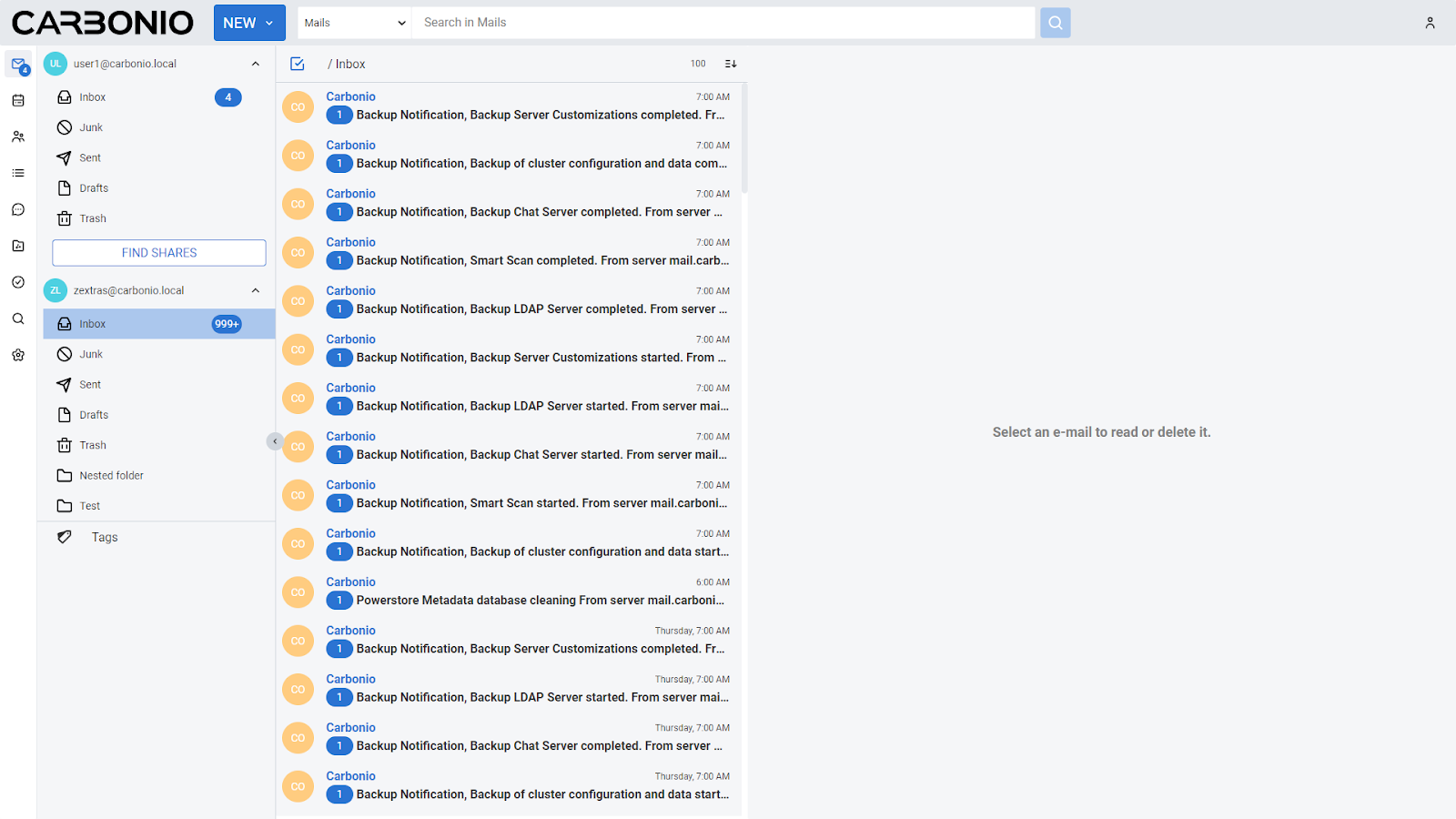Click the blue search magnifier button

click(x=1056, y=23)
